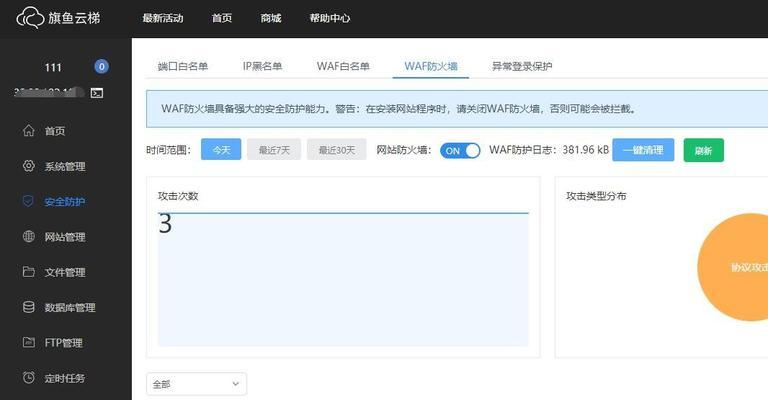The image size is (768, 400).
Task: Click the folder icon for 文件管理
Action: click(29, 272)
